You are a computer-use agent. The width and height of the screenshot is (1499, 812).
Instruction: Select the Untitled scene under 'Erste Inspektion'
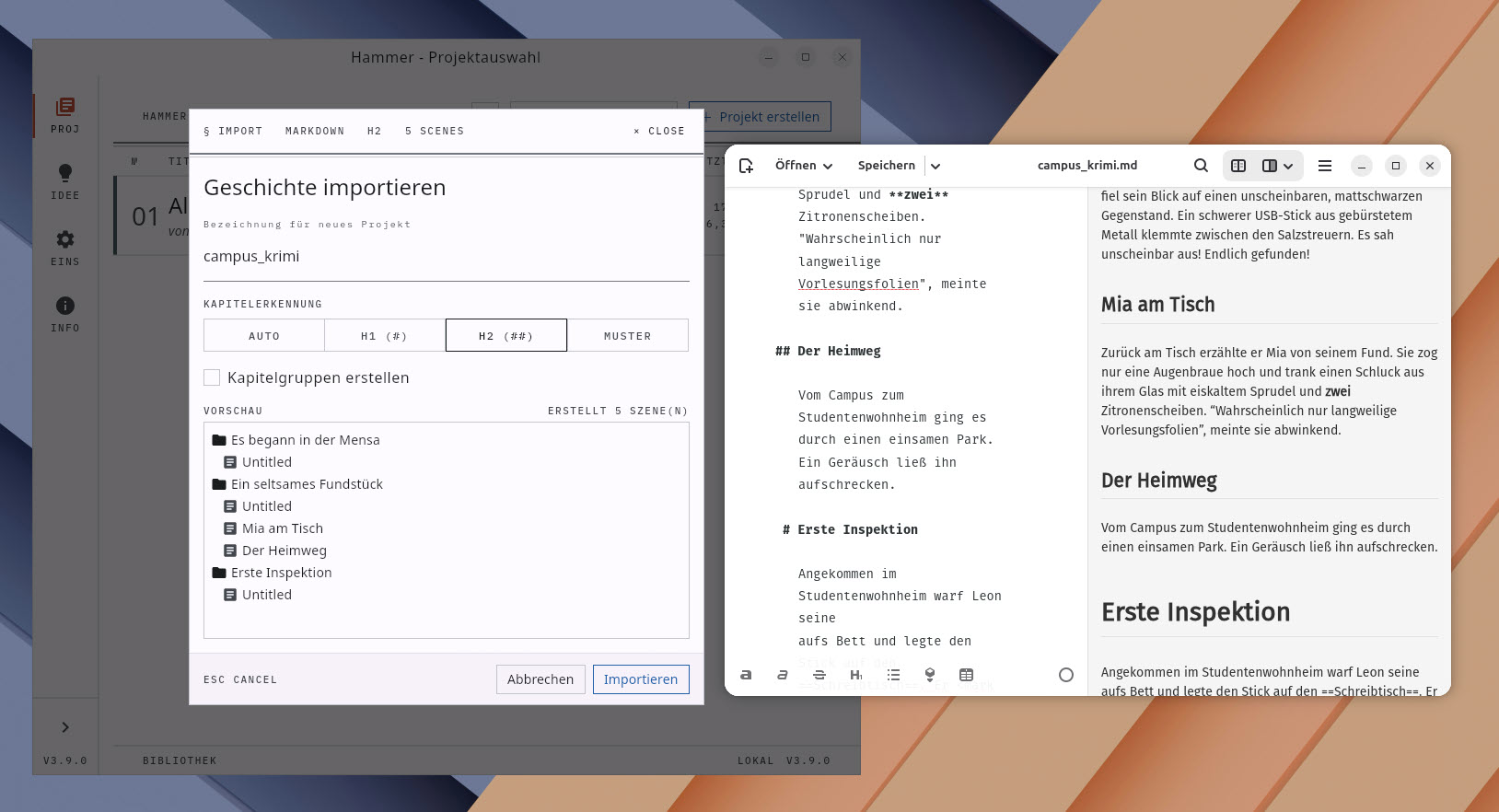(x=258, y=595)
